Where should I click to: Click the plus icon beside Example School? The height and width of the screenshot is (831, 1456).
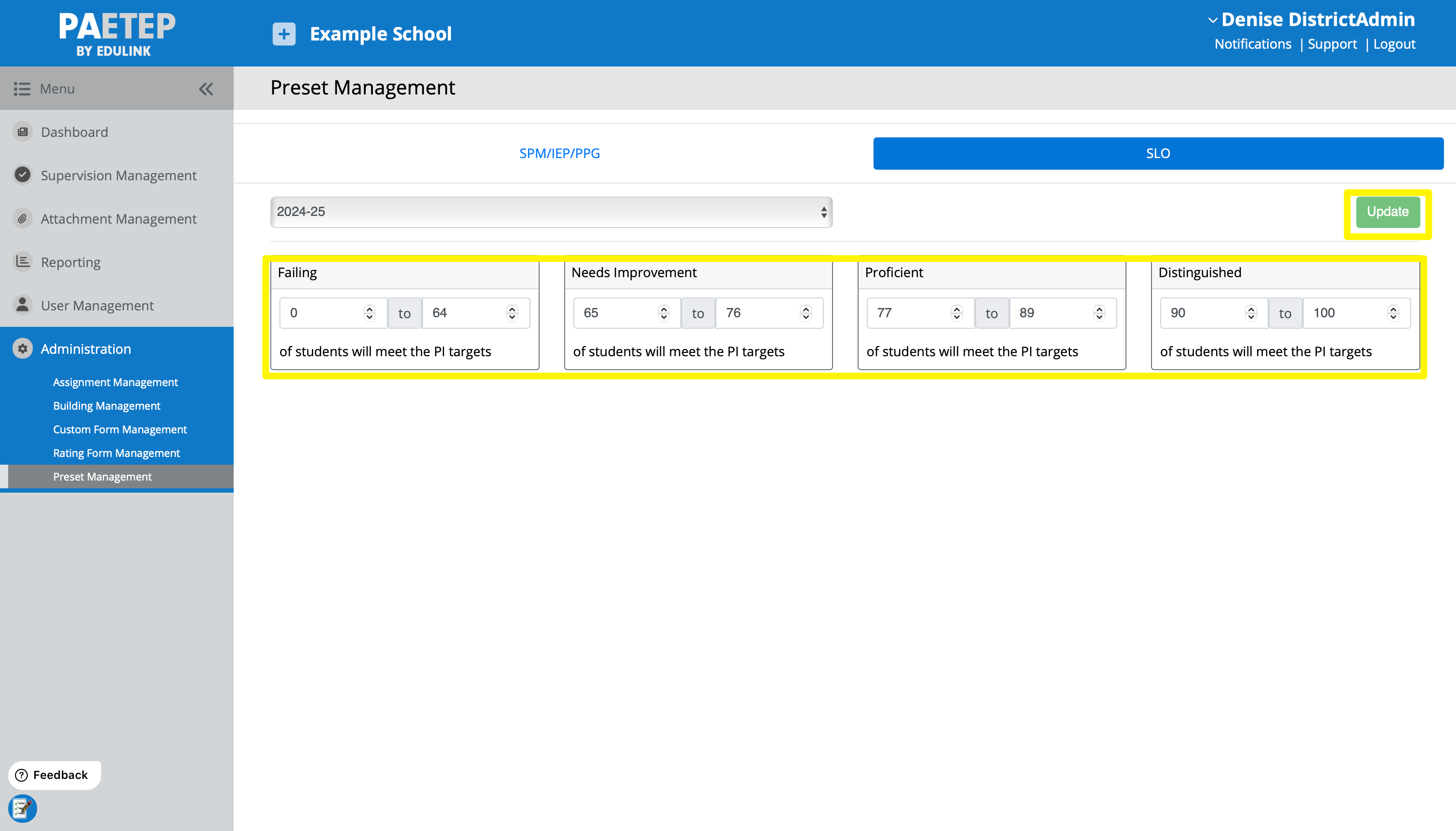click(x=284, y=34)
